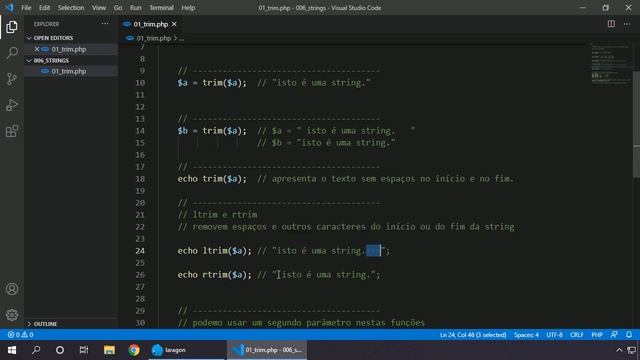Open the Go menu
Screen dimensions: 640x360
[x=118, y=8]
